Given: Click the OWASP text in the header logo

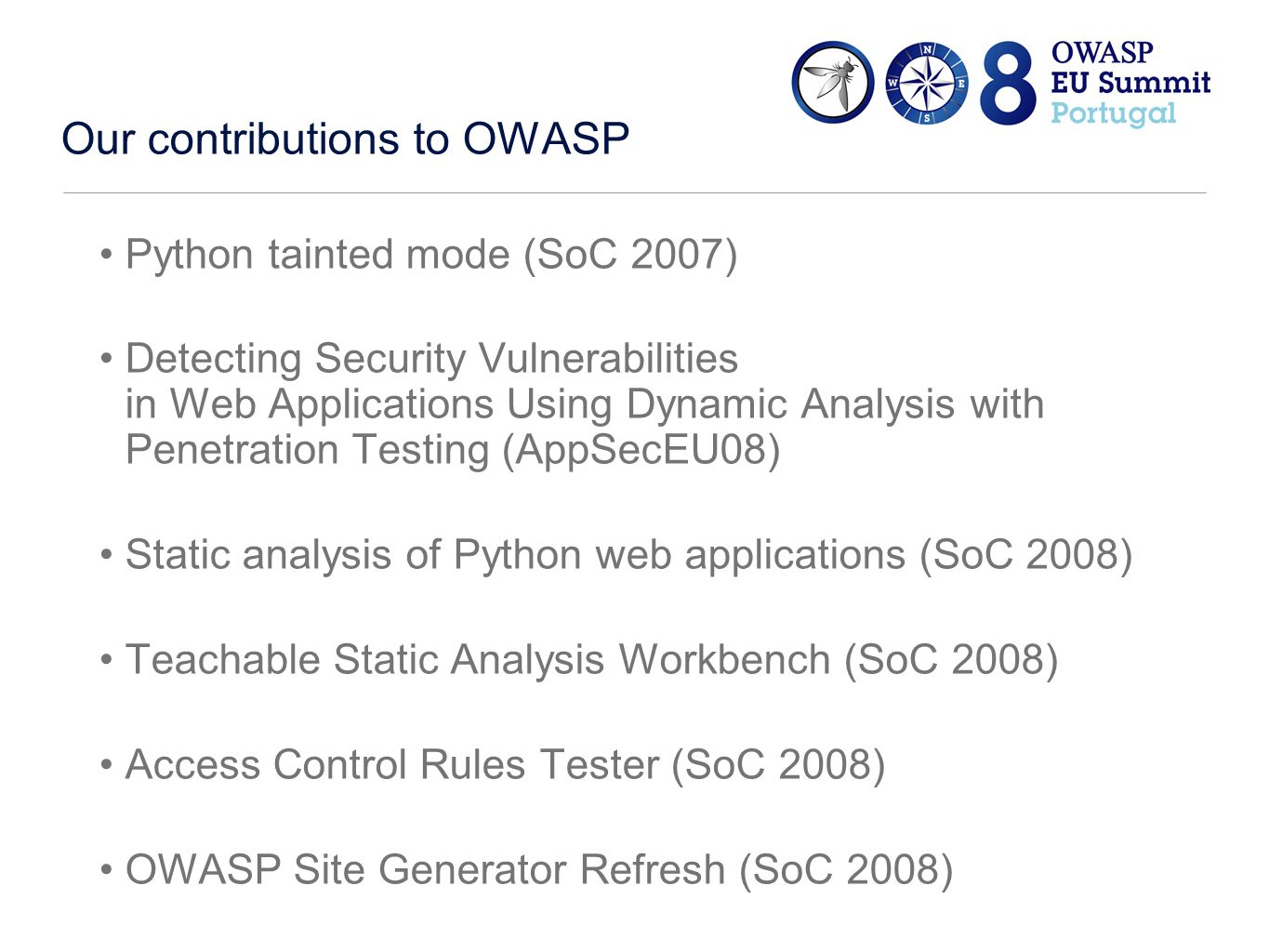Looking at the screenshot, I should click(x=1102, y=53).
